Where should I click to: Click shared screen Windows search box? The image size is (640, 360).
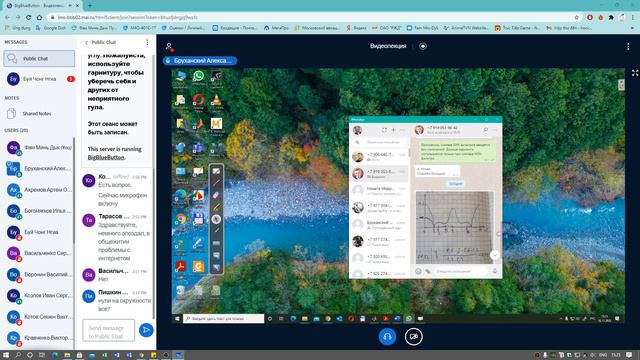223,318
